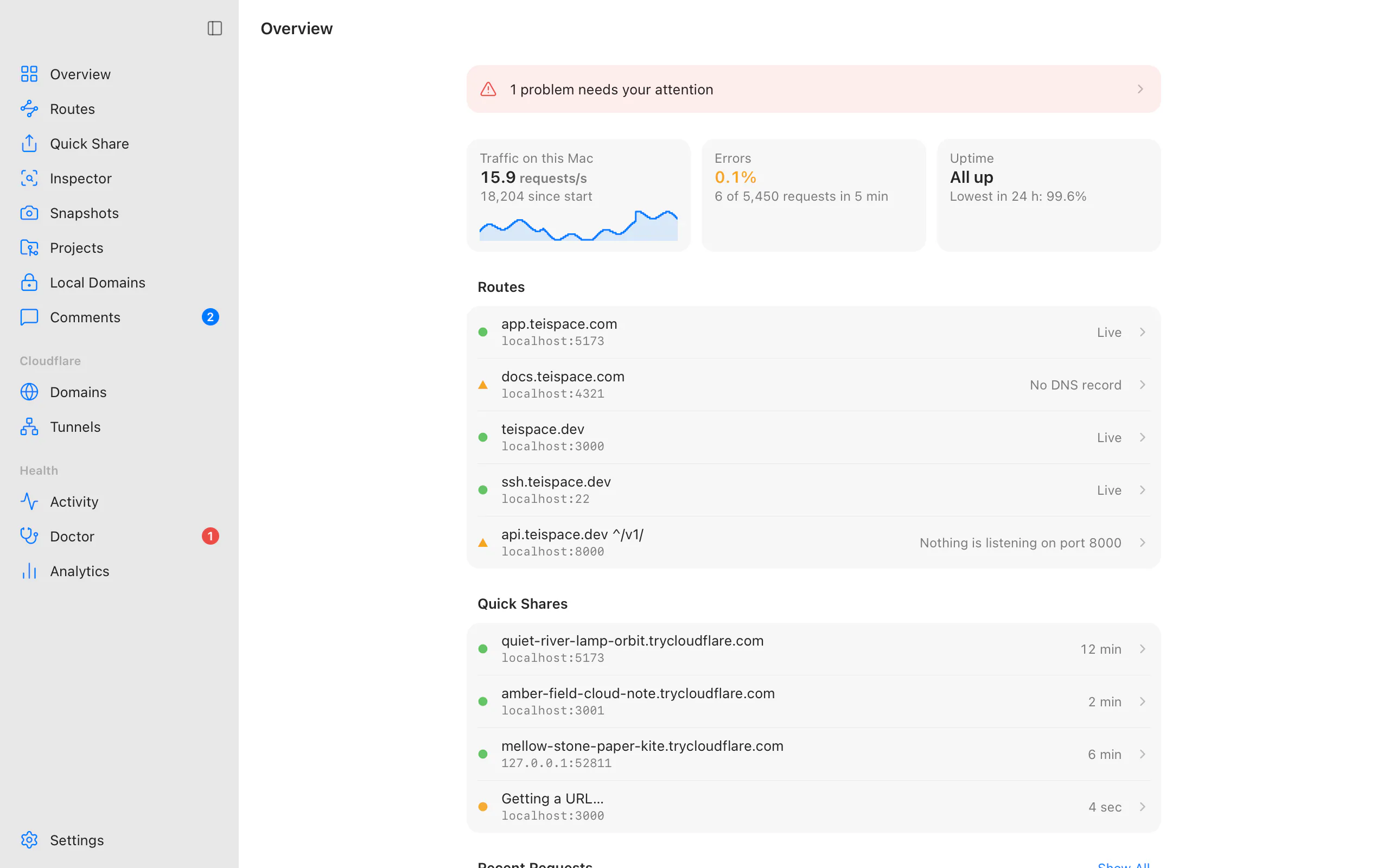Open quiet-river-lamp-orbit share chevron
This screenshot has width=1389, height=868.
[x=1142, y=649]
